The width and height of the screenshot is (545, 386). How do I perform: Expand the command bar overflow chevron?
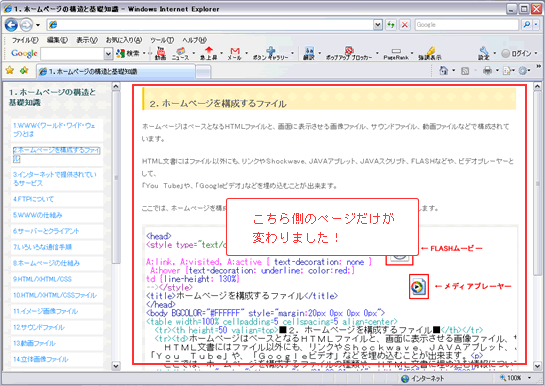point(538,66)
